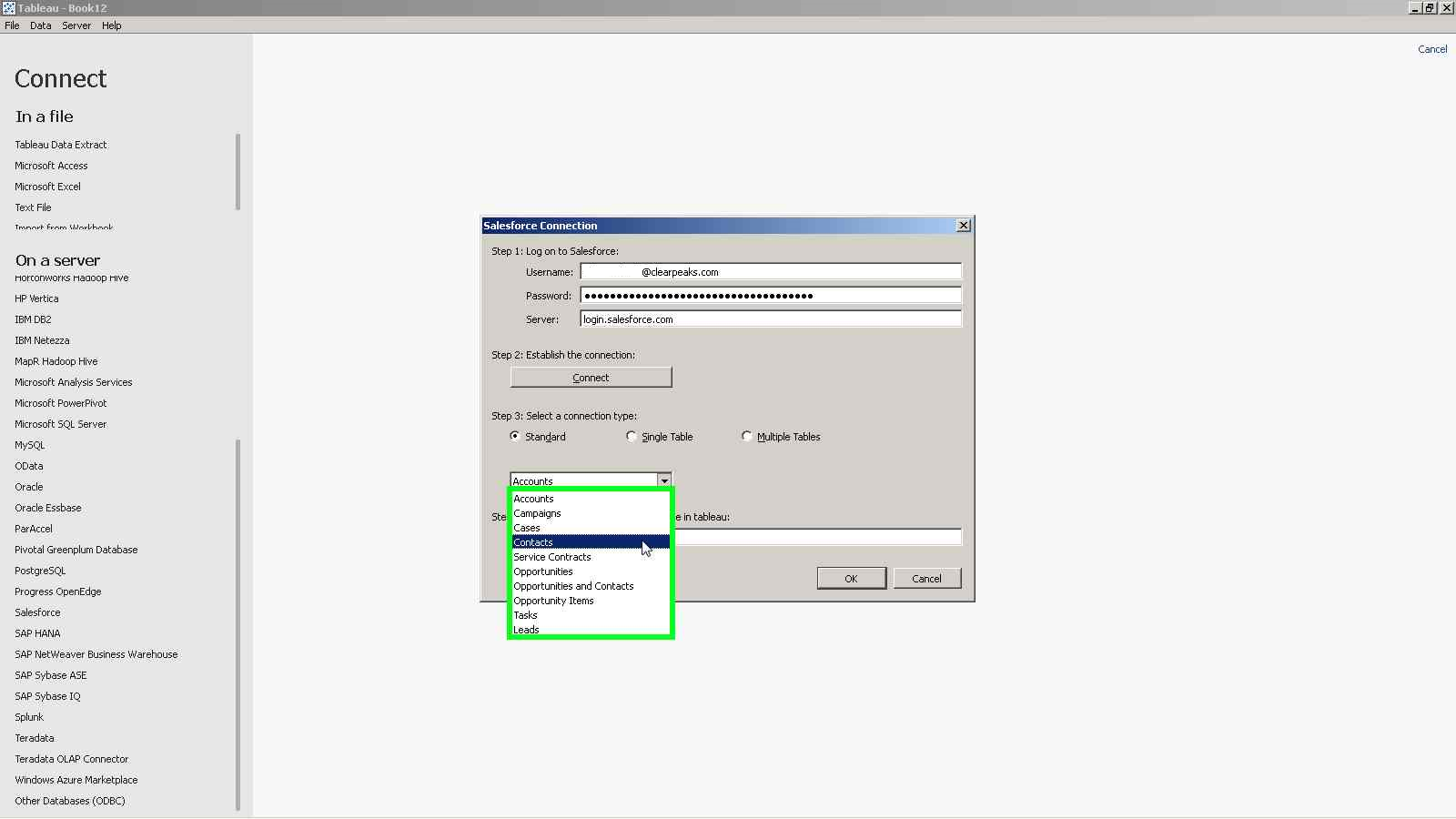
Task: Select SAP NetWeaver Business Warehouse
Action: (x=96, y=654)
